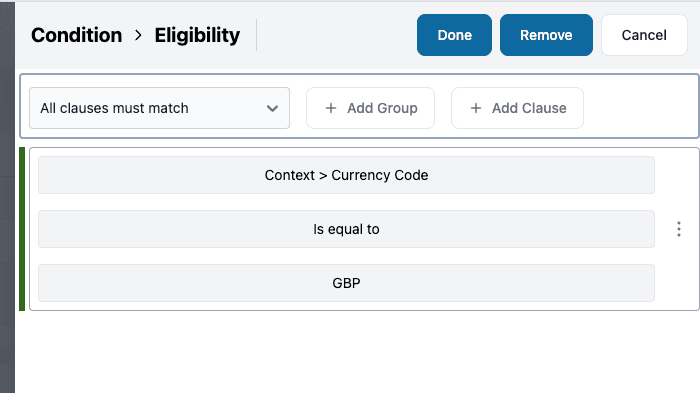Viewport: 700px width, 393px height.
Task: Click the plus icon in Add Group
Action: pos(331,108)
